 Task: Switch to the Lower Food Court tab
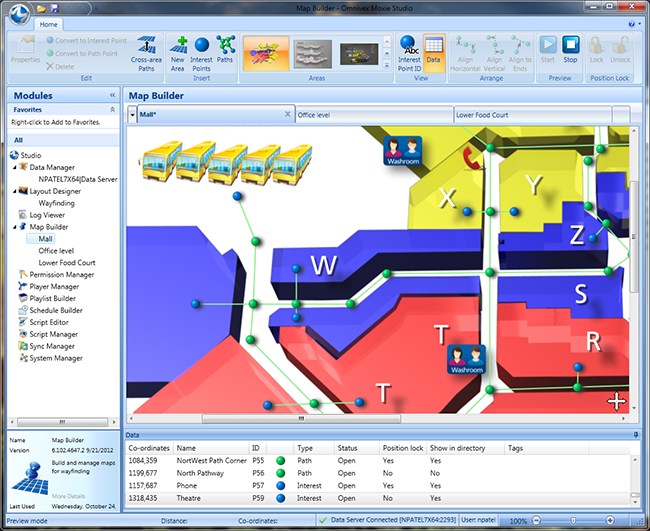pyautogui.click(x=533, y=115)
